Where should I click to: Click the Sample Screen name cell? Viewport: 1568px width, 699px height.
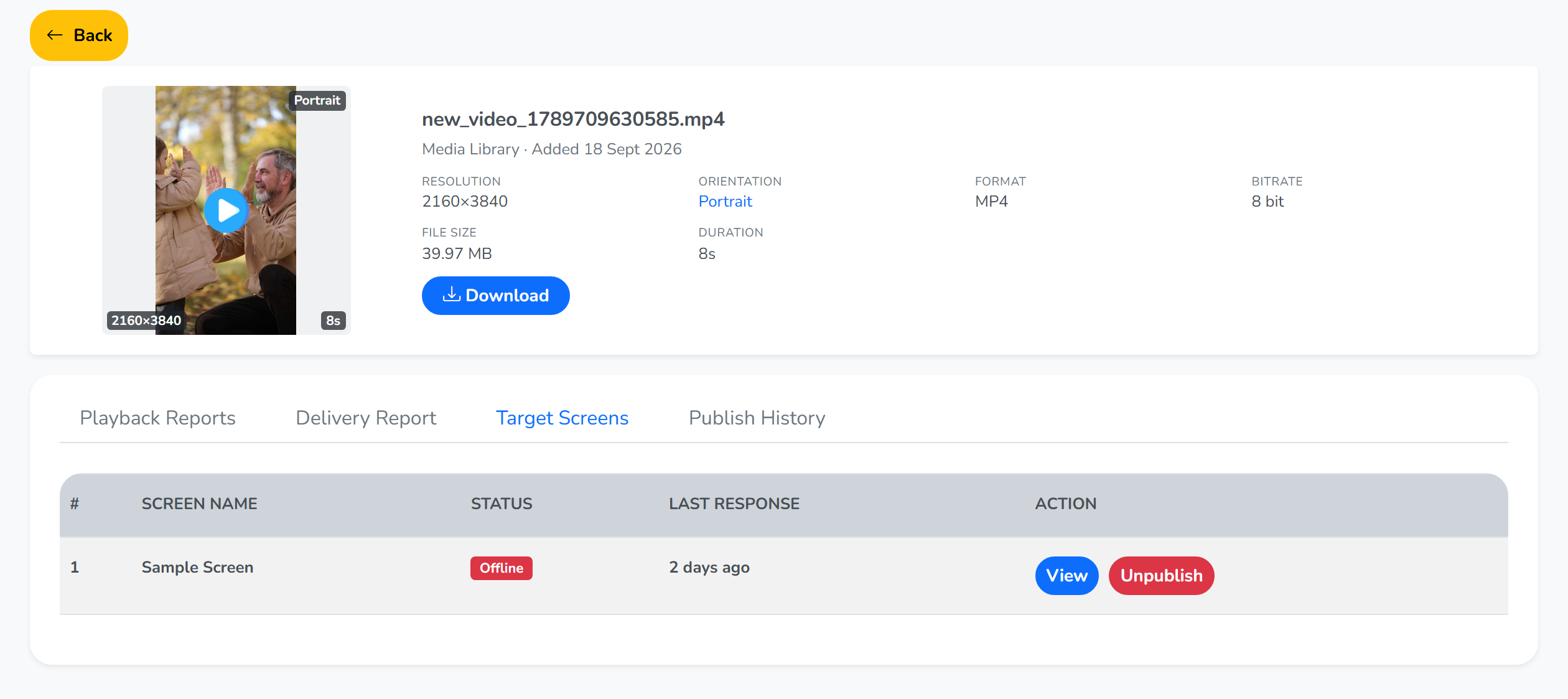pos(197,568)
